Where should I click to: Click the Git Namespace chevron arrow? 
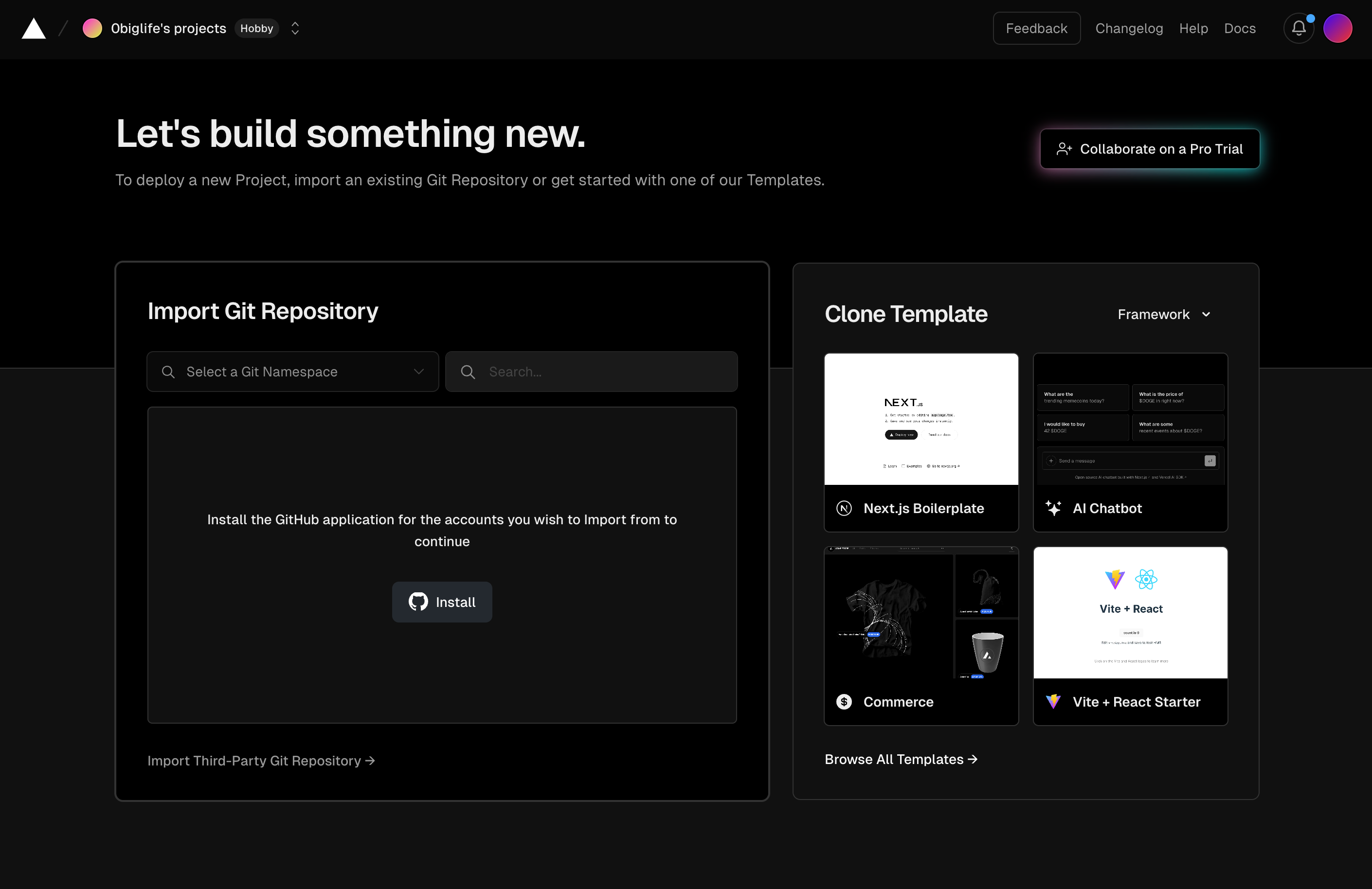coord(418,372)
